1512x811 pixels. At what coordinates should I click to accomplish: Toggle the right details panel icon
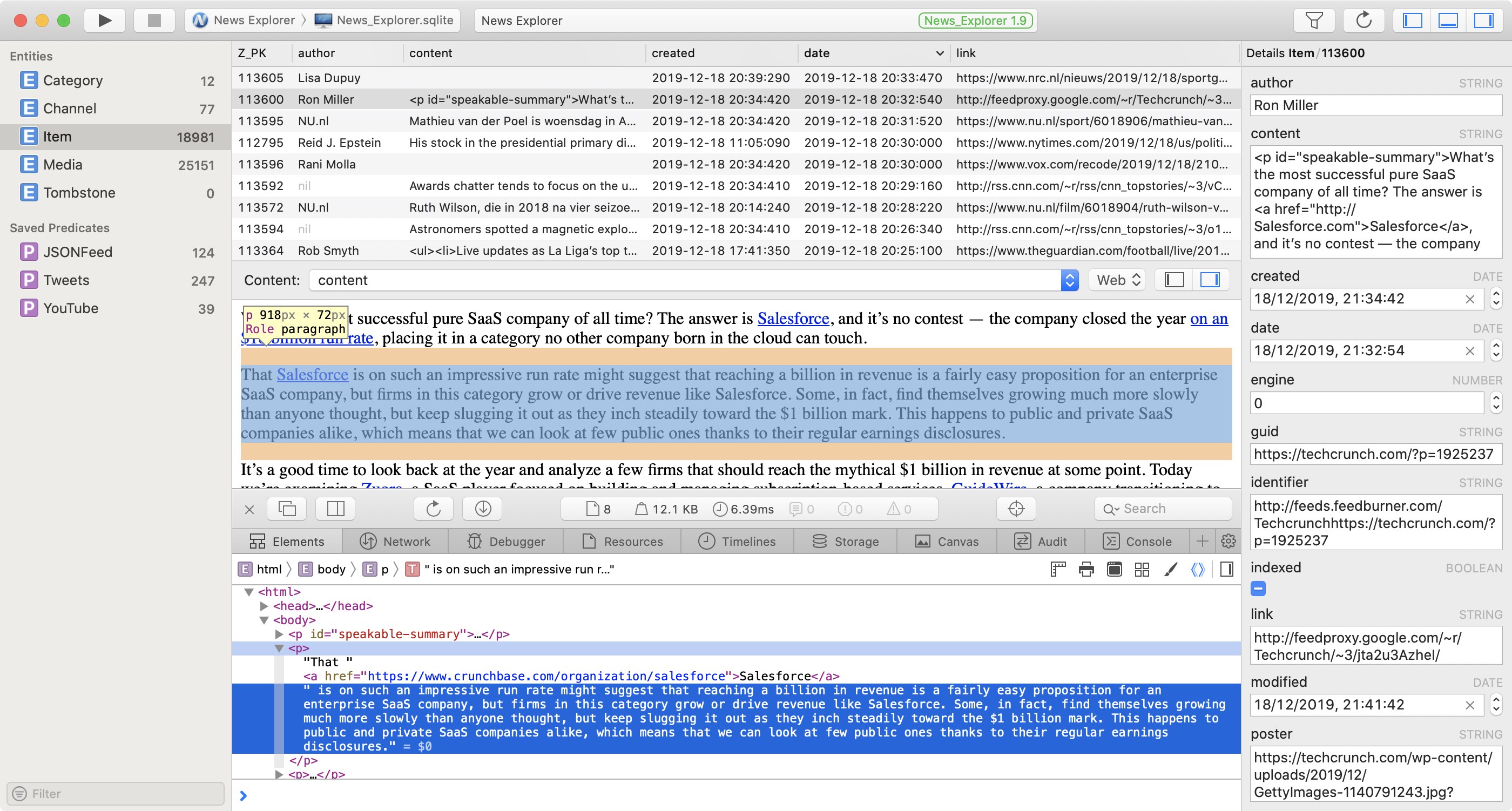(x=1484, y=21)
